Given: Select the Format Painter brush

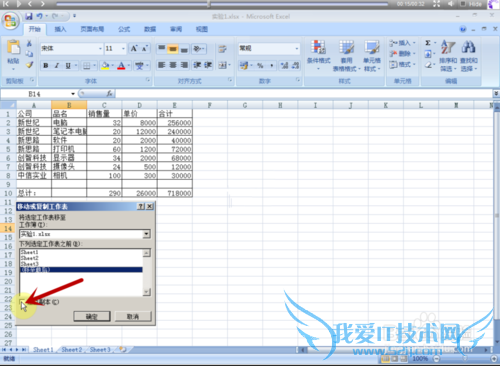Looking at the screenshot, I should tap(29, 65).
